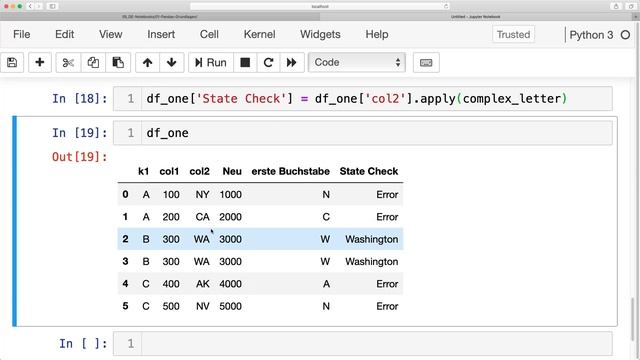The width and height of the screenshot is (640, 360).
Task: Click the 'col1' column header
Action: pos(169,171)
